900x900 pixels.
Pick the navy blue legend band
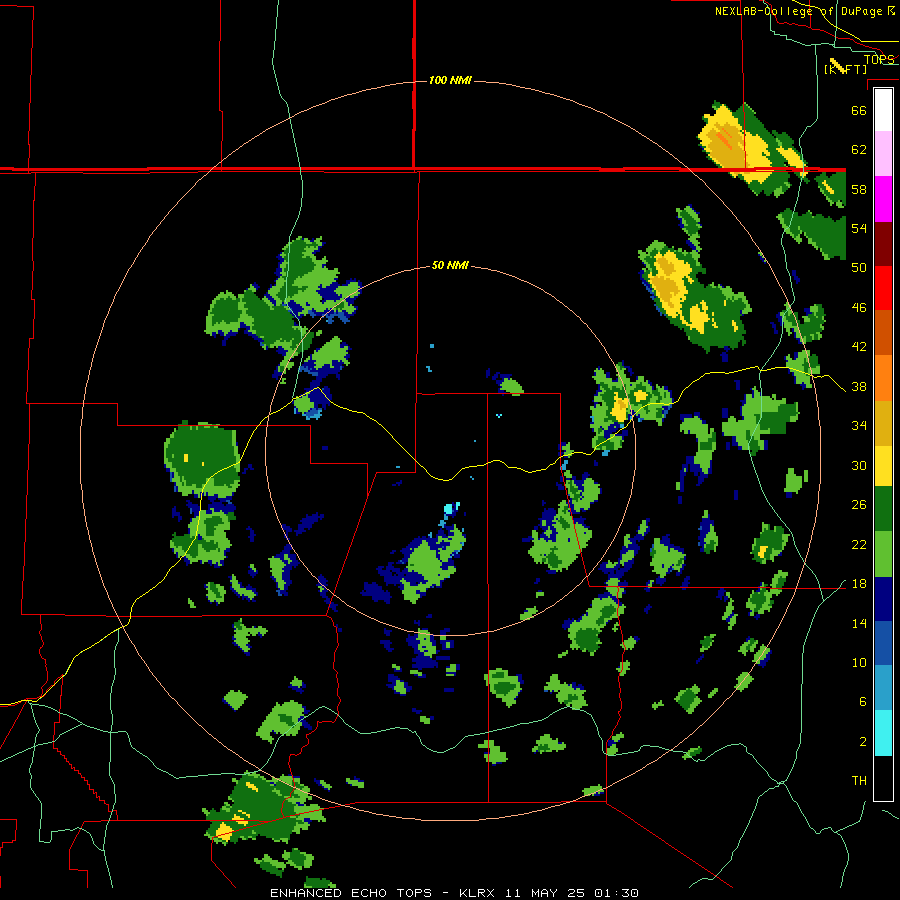pyautogui.click(x=883, y=599)
